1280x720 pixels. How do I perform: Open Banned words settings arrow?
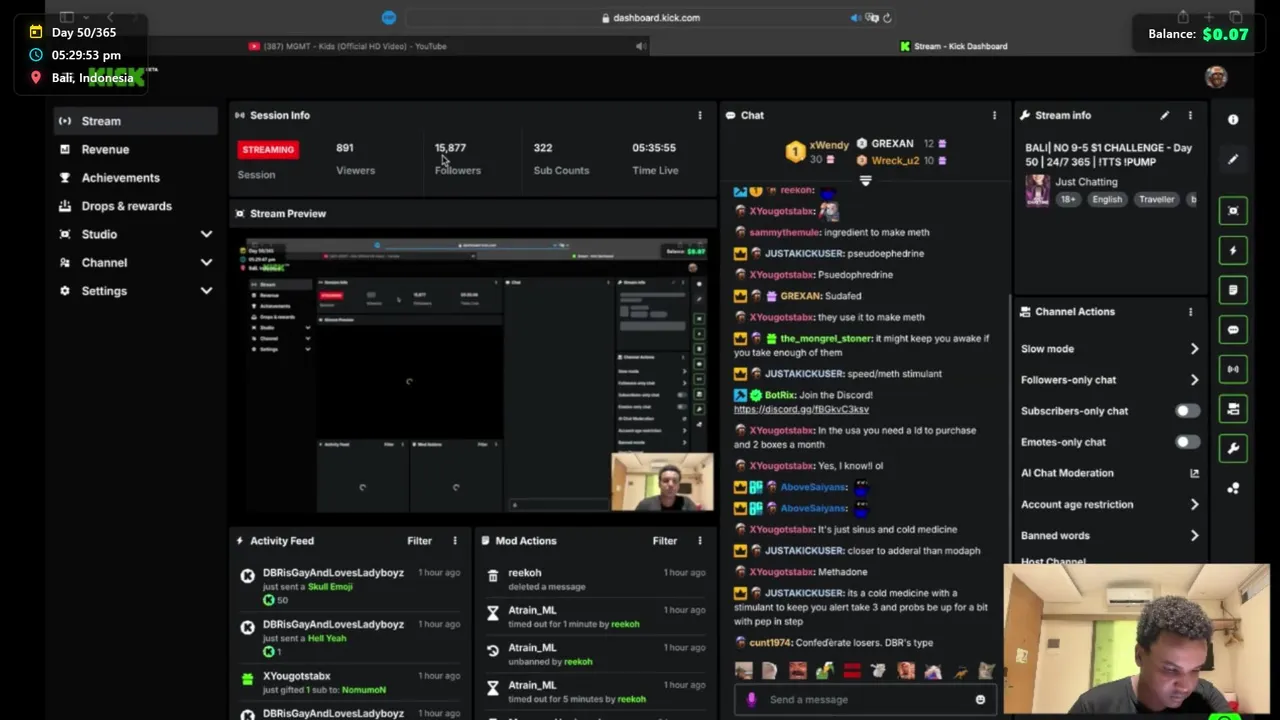(x=1194, y=536)
